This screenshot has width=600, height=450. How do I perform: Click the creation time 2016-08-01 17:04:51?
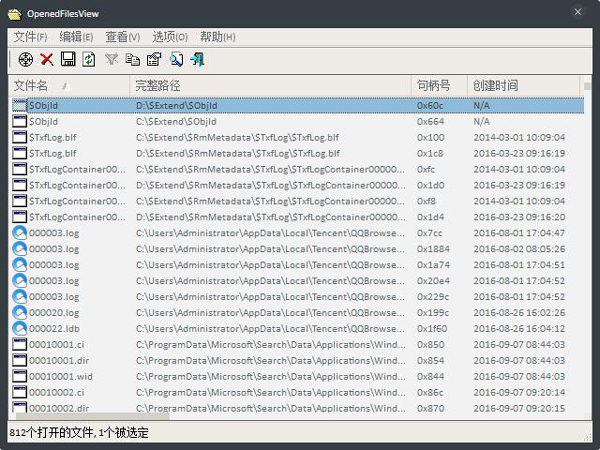(x=519, y=265)
